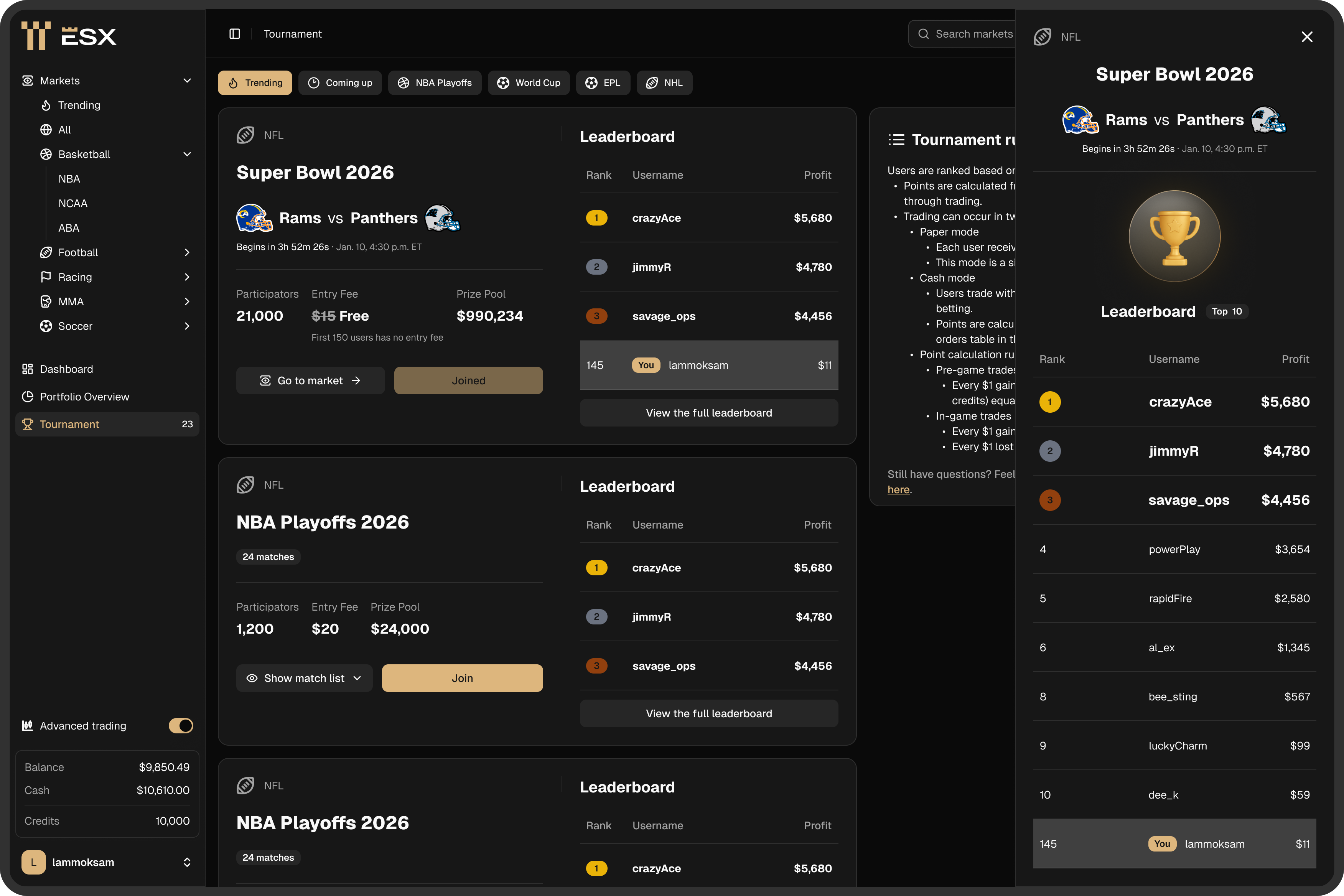
Task: Click the Basketball icon in sidebar
Action: 46,154
